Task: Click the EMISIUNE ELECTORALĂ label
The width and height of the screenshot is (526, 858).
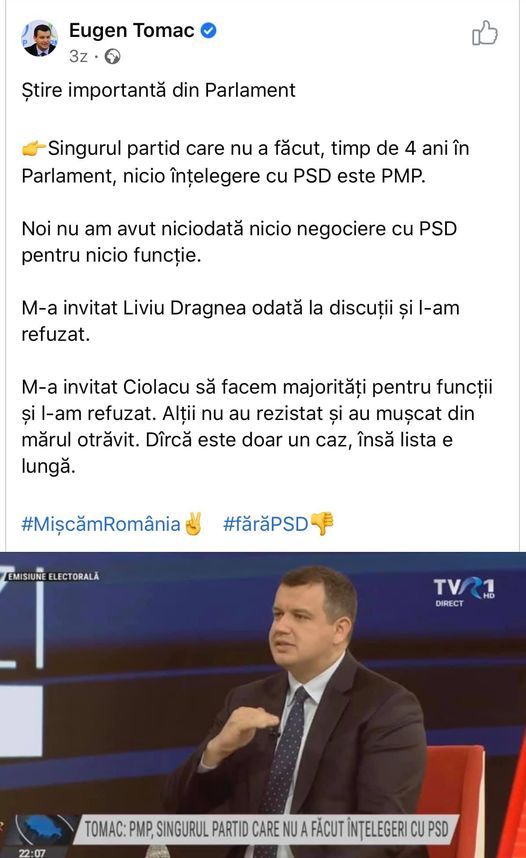Action: tap(53, 576)
